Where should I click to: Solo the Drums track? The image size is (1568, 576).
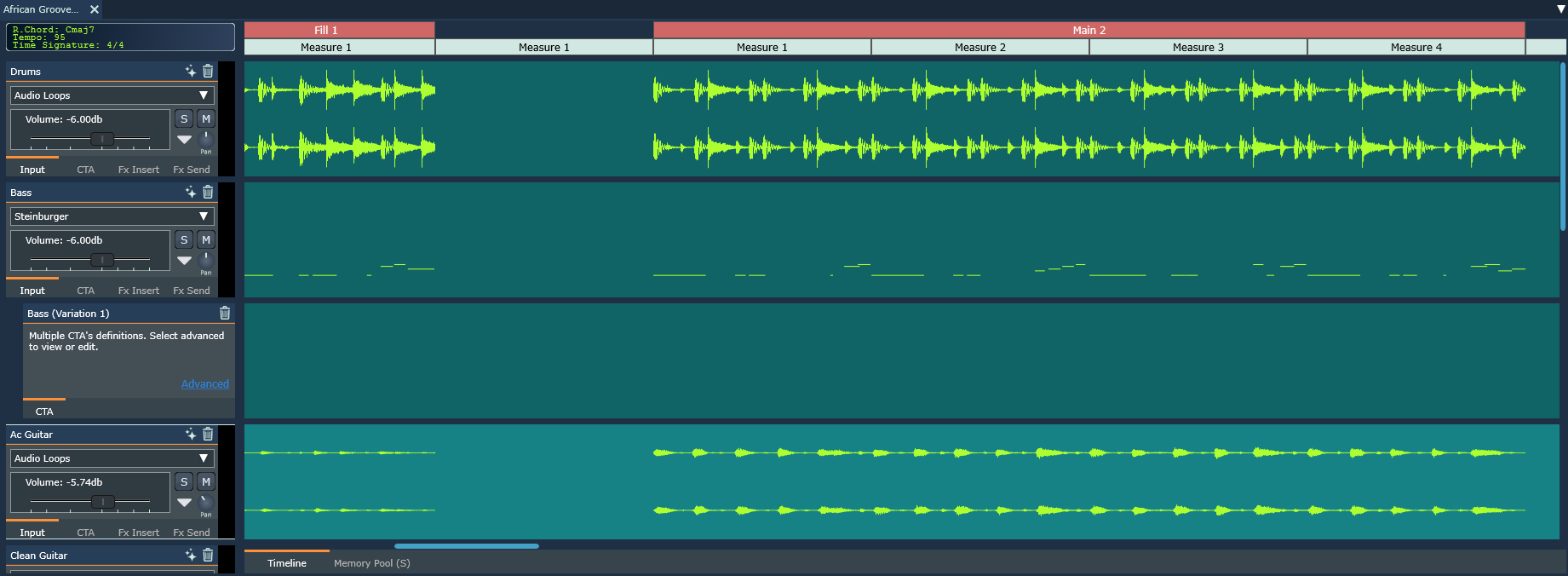pos(184,119)
